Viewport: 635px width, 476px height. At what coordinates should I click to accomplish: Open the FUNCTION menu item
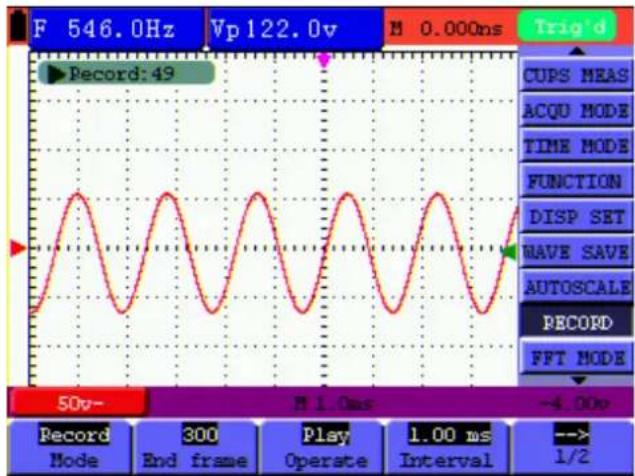tap(576, 181)
